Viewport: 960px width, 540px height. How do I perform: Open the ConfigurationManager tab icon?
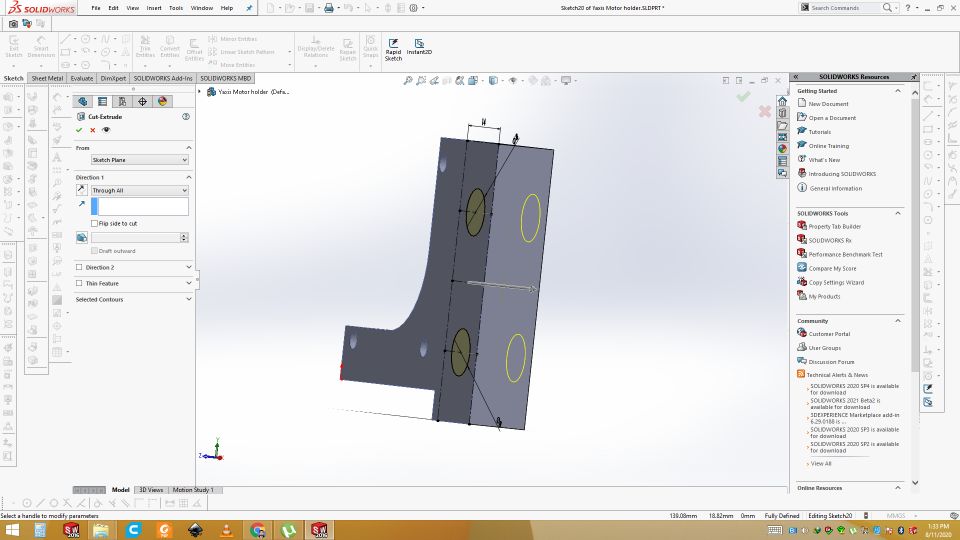tap(122, 101)
